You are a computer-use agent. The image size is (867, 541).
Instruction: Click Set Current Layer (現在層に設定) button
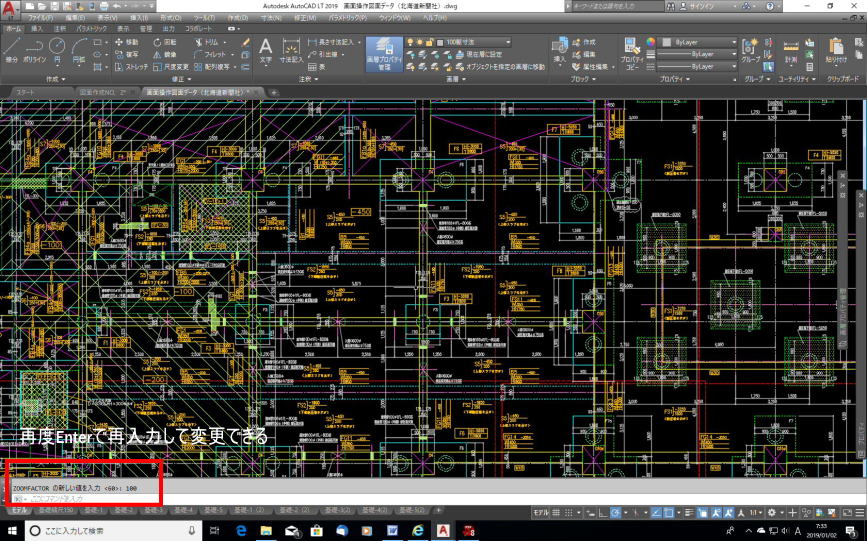point(479,54)
